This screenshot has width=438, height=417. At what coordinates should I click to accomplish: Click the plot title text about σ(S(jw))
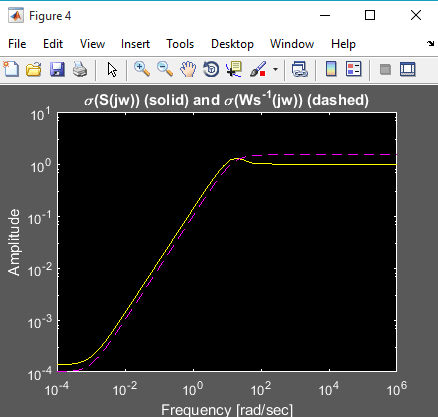pyautogui.click(x=227, y=100)
